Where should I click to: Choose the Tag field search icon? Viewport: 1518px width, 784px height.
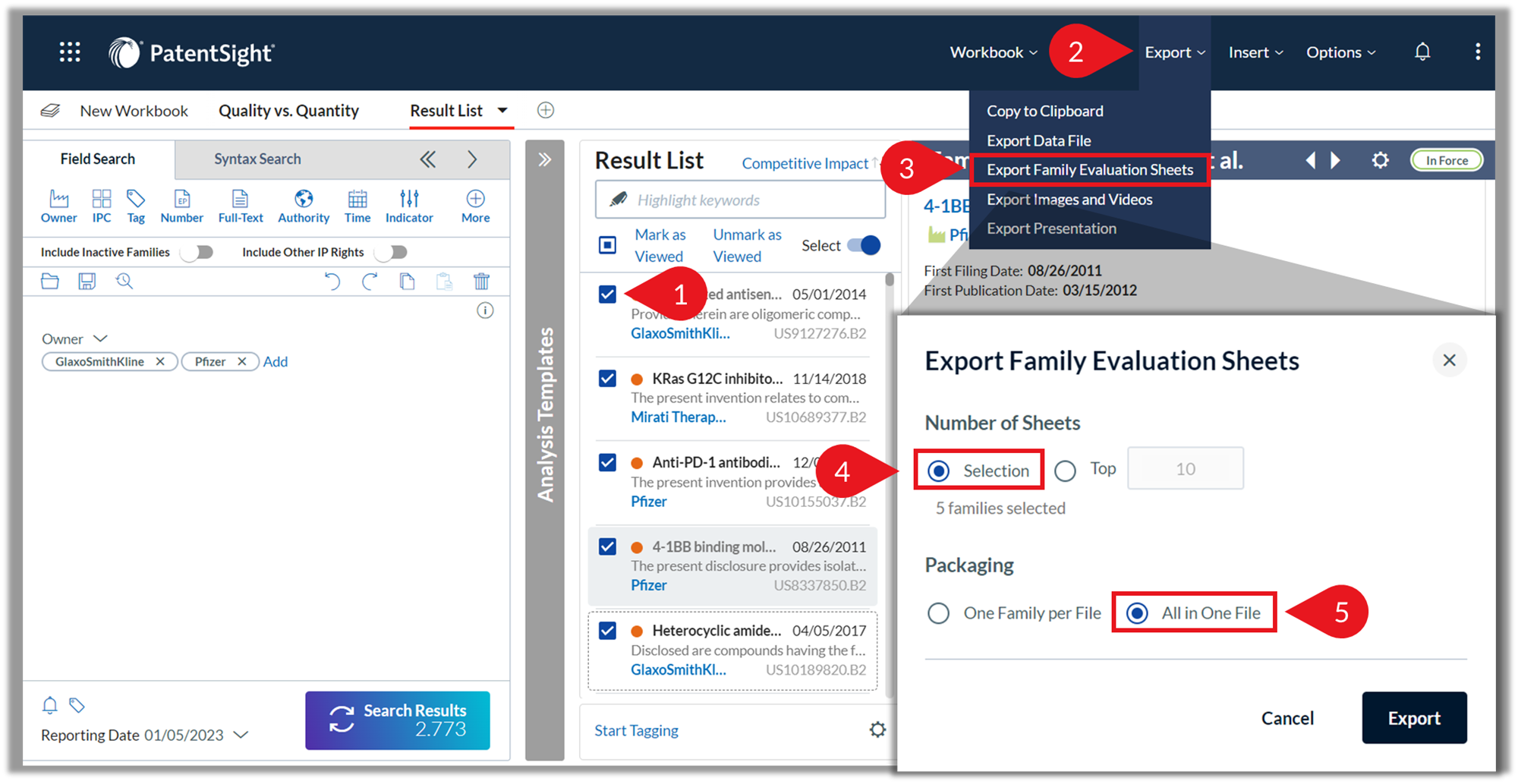point(136,206)
